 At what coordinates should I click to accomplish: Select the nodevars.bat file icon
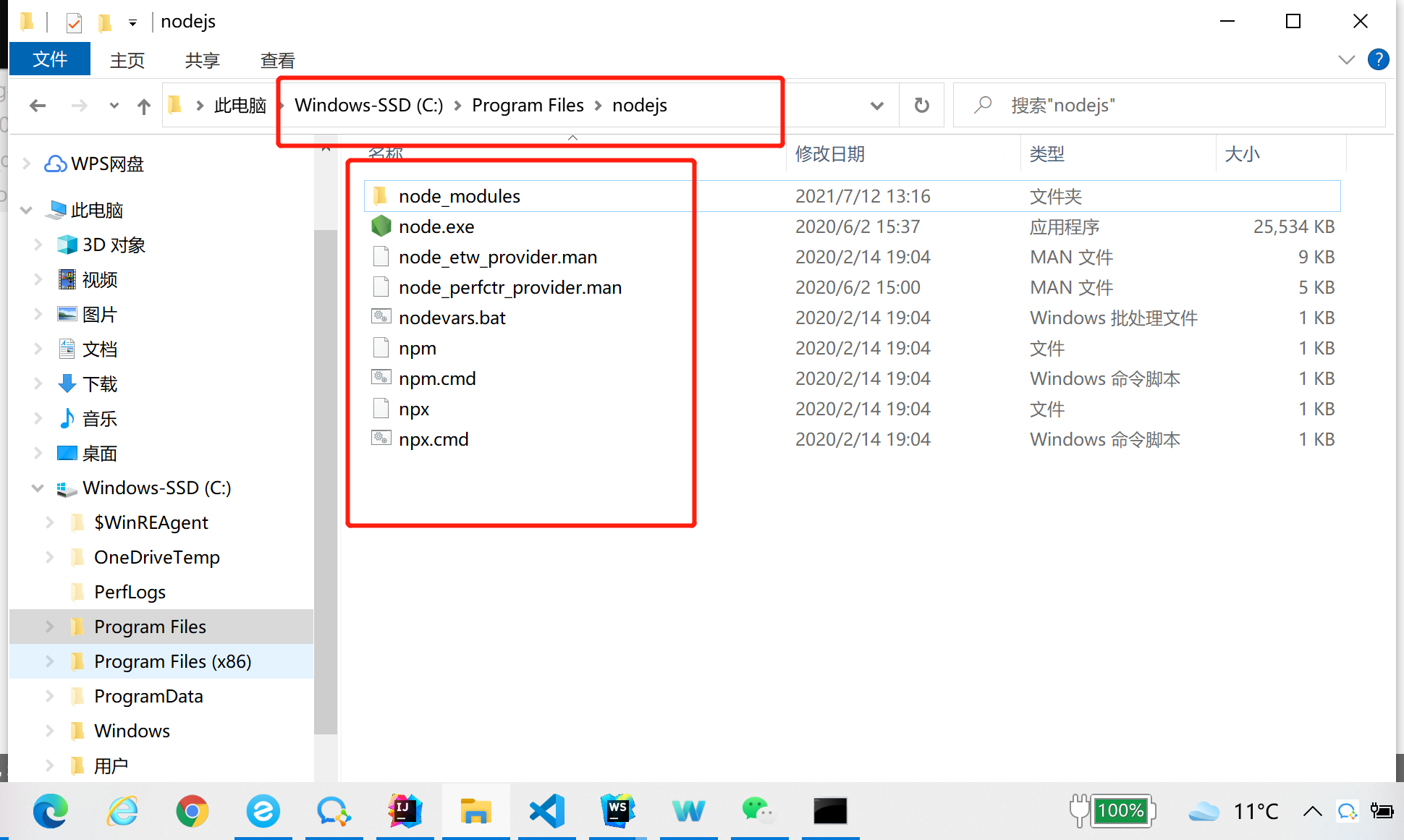[x=381, y=318]
